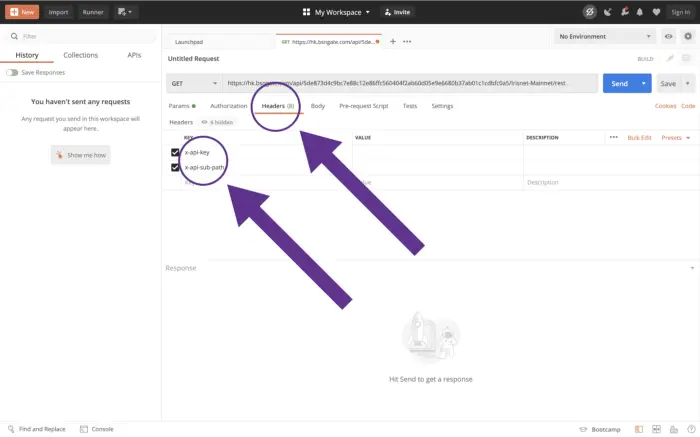Open the Runner
The image size is (700, 437).
tap(93, 12)
